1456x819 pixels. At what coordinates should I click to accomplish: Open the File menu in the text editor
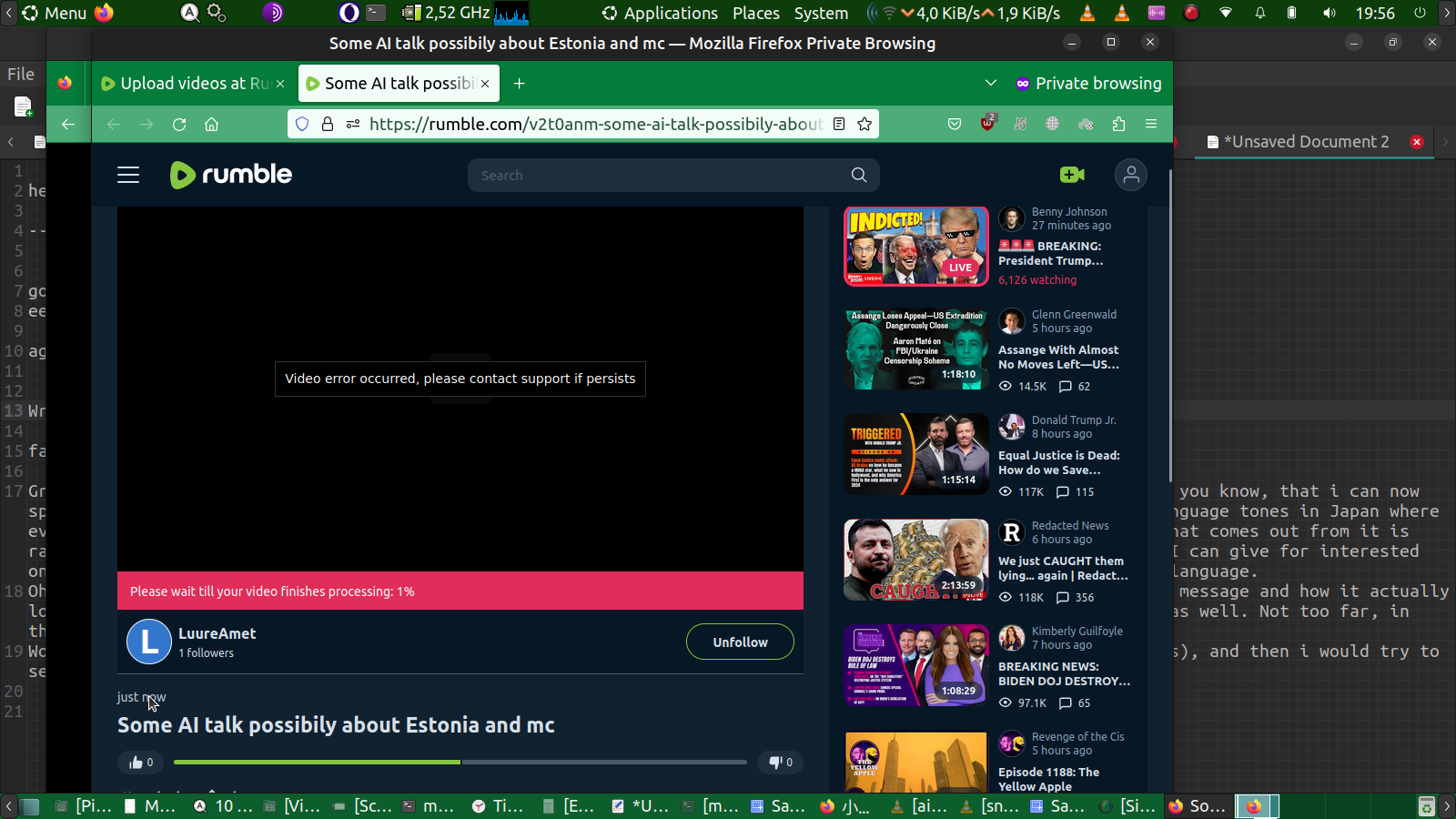(x=21, y=75)
